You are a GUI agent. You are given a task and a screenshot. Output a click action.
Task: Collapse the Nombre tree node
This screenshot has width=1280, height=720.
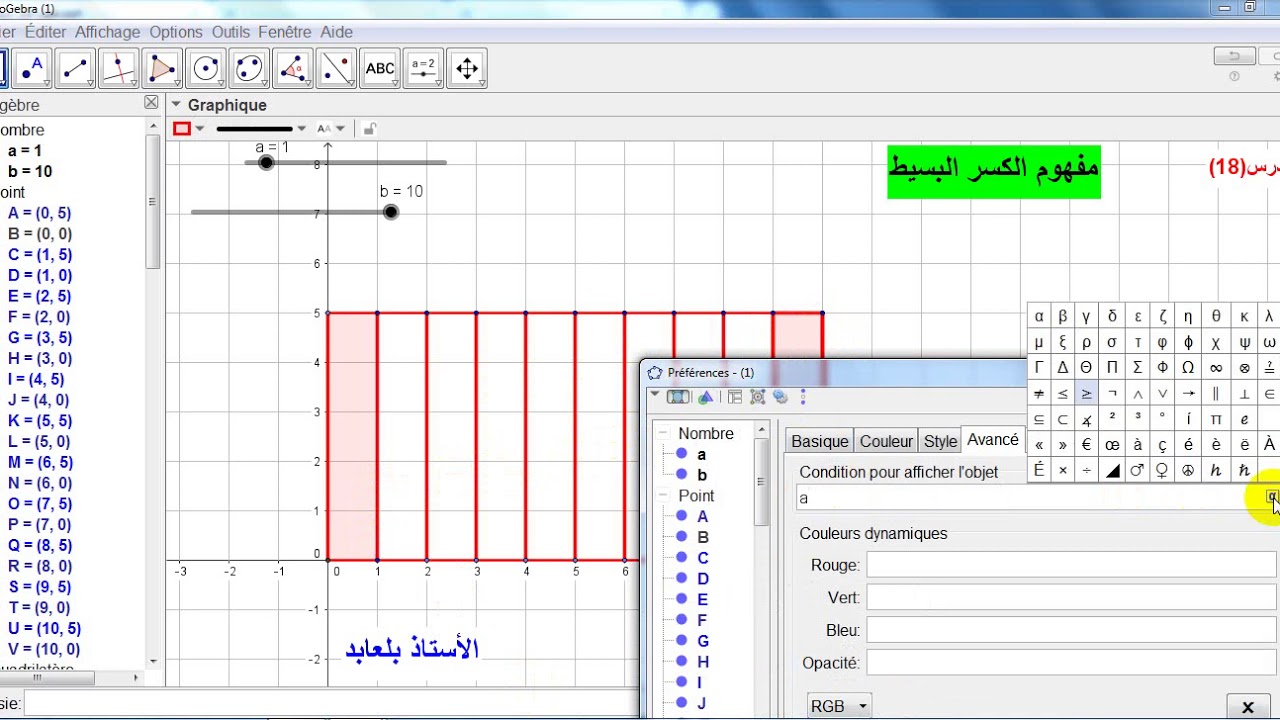[x=664, y=433]
